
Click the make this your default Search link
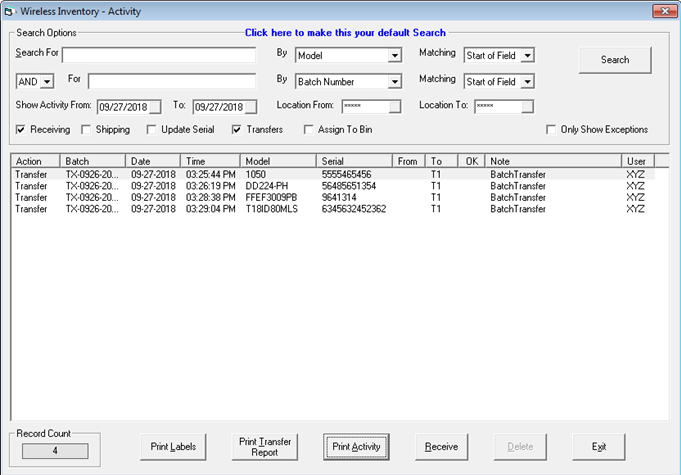click(345, 33)
